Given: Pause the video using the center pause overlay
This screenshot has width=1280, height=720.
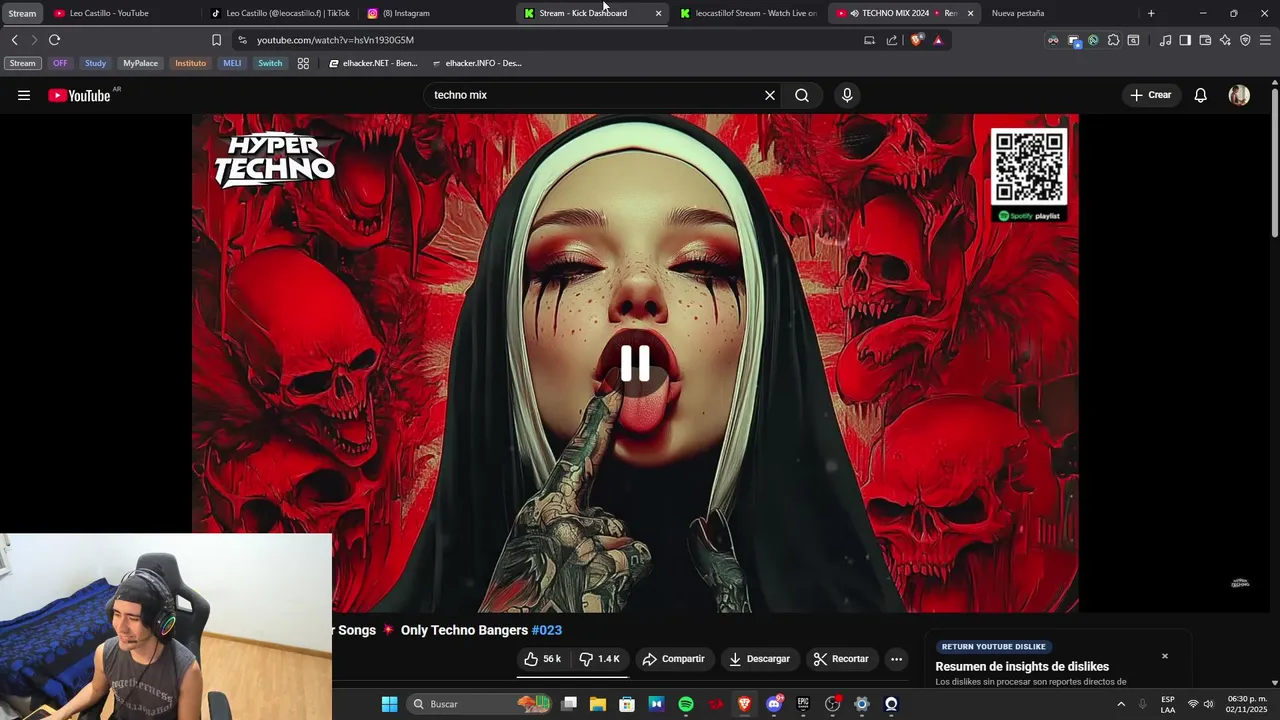Looking at the screenshot, I should [635, 363].
